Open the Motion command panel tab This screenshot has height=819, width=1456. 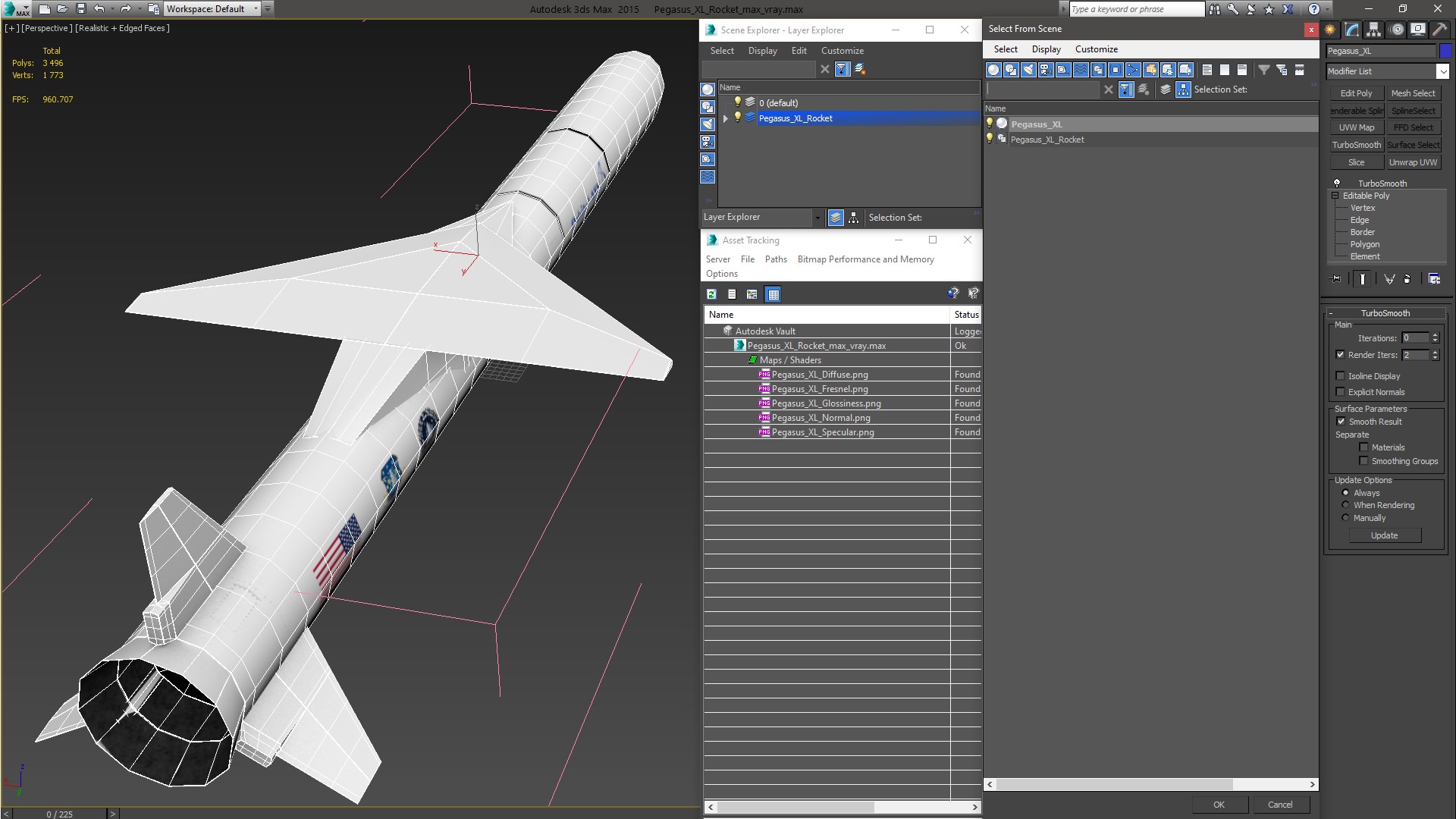[x=1397, y=30]
